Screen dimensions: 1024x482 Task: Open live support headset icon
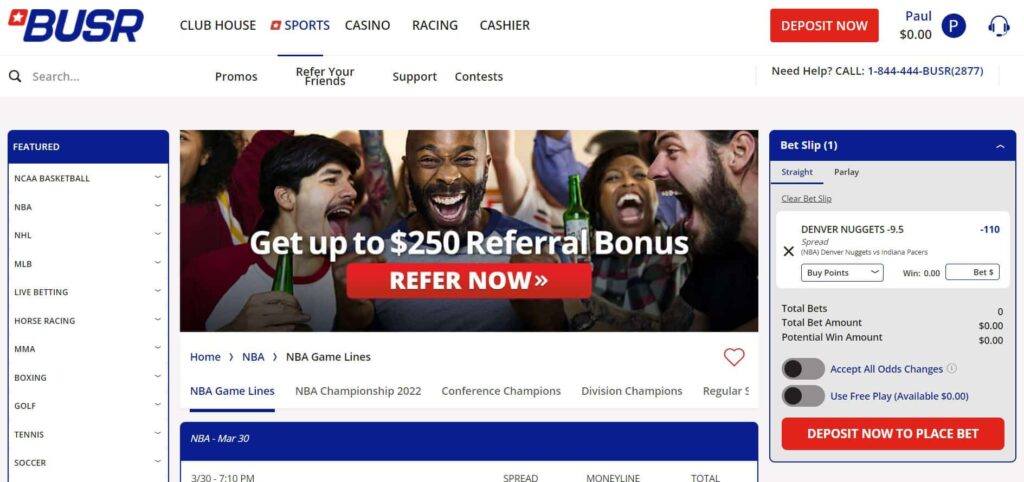(999, 26)
